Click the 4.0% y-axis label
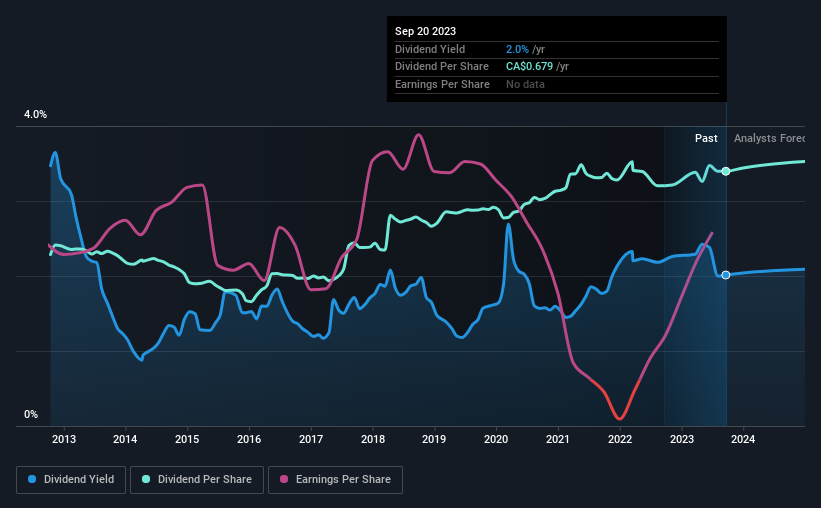Viewport: 821px width, 508px height. pos(35,114)
